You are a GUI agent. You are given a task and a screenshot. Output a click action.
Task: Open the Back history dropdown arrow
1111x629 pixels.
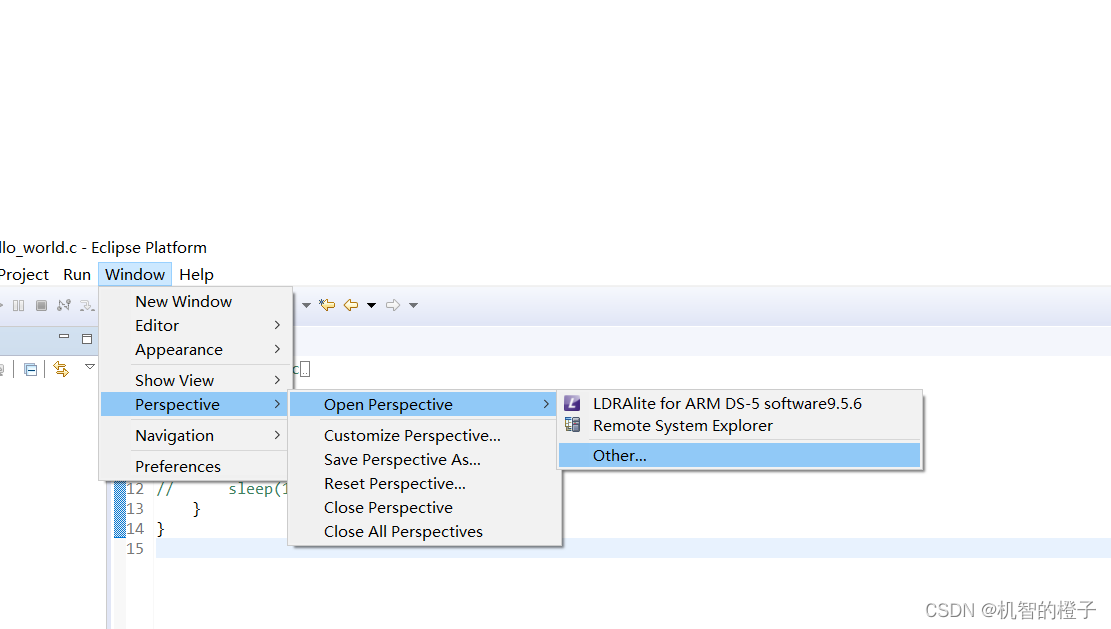coord(371,305)
